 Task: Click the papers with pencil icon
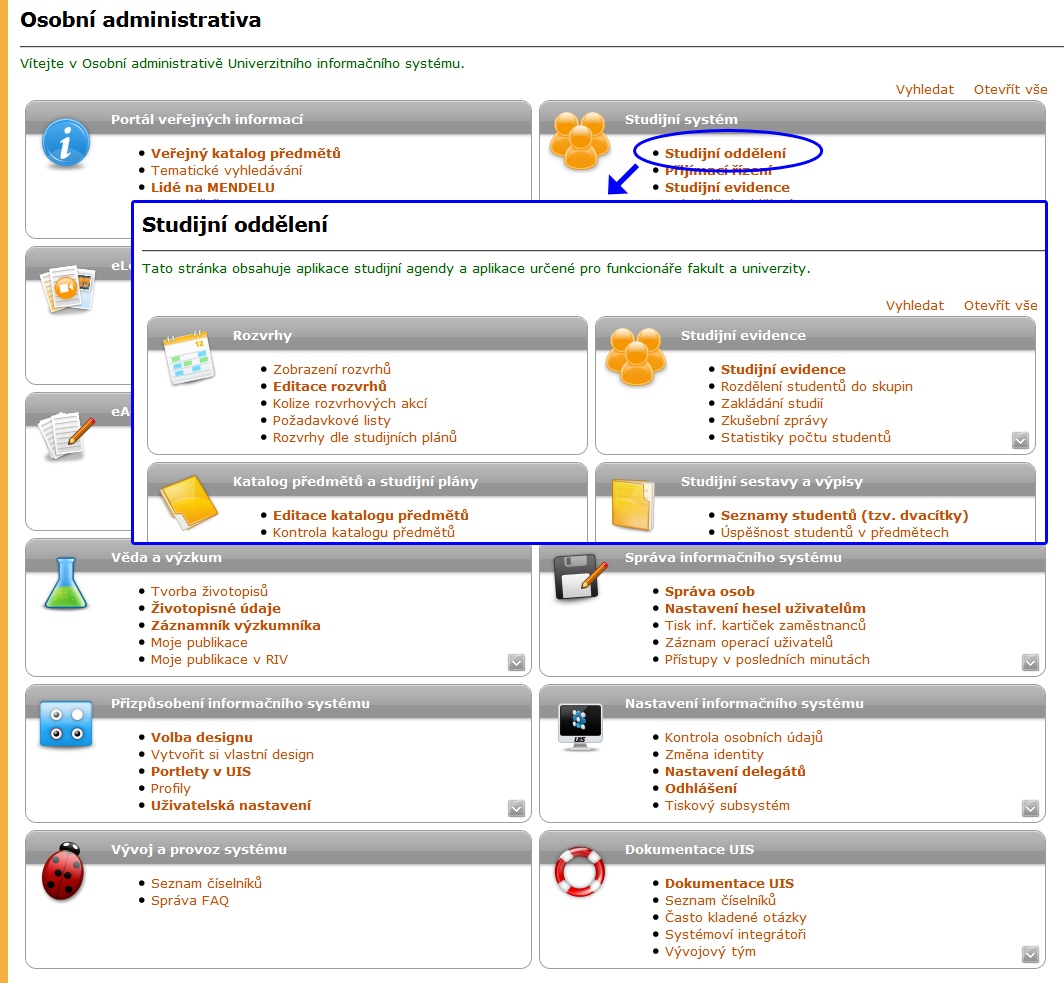click(x=66, y=434)
